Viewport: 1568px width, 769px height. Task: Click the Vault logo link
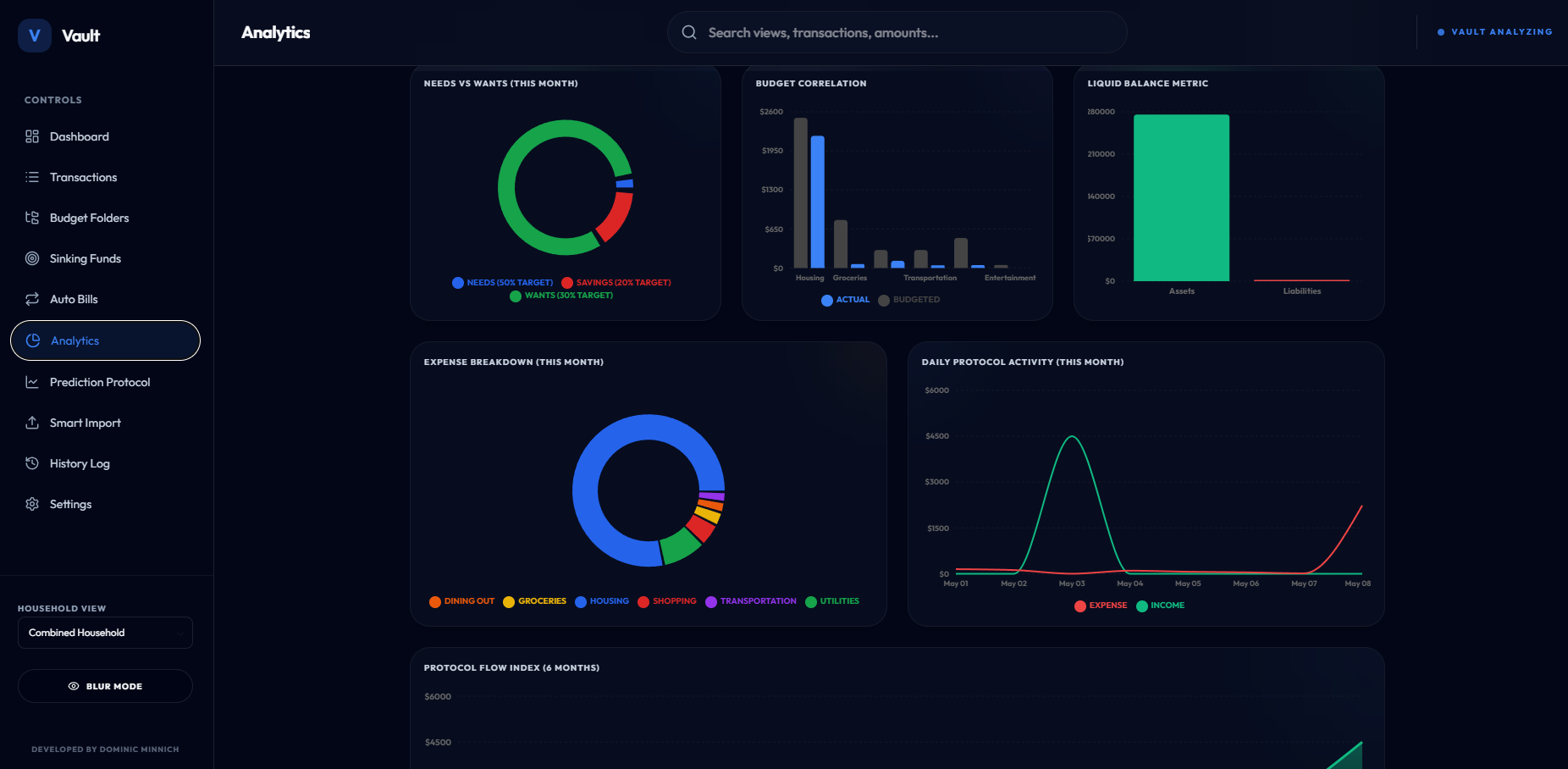[59, 36]
